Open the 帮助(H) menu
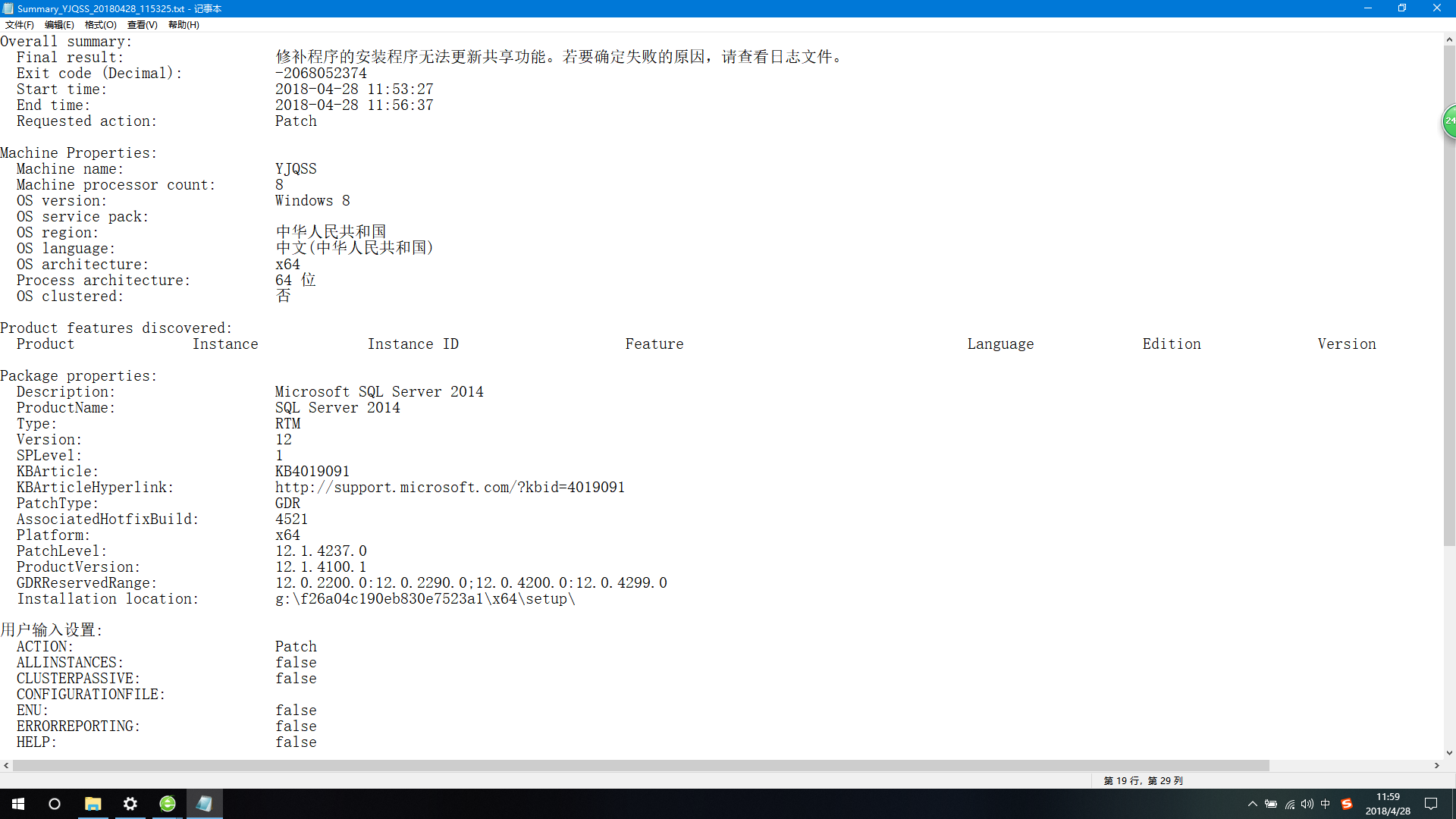Viewport: 1456px width, 819px height. [x=184, y=25]
